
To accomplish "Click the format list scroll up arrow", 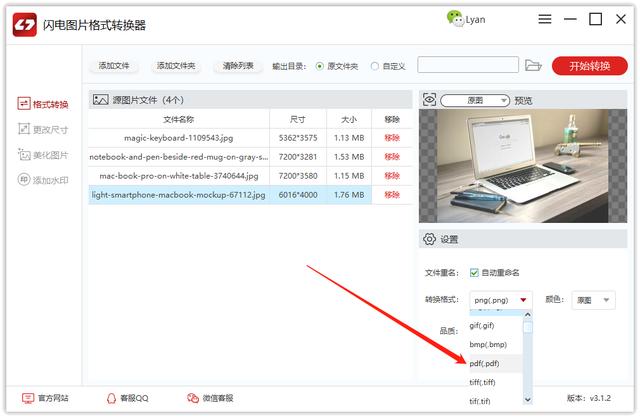I will pos(528,315).
